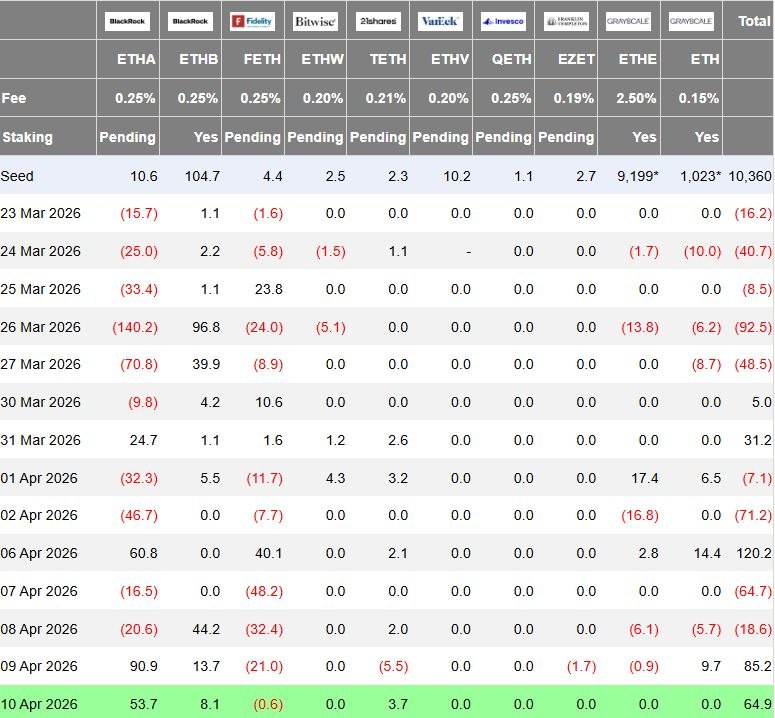Click the Seed row label
Viewport: 775px width, 718px height.
pyautogui.click(x=18, y=176)
